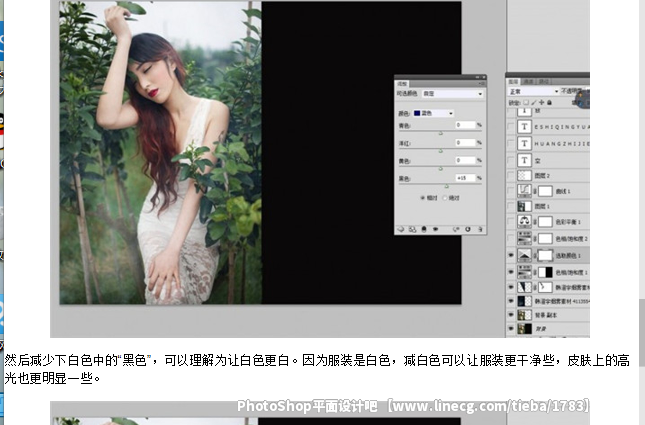
Task: Click the 黑色 value field showing +15
Action: point(463,177)
